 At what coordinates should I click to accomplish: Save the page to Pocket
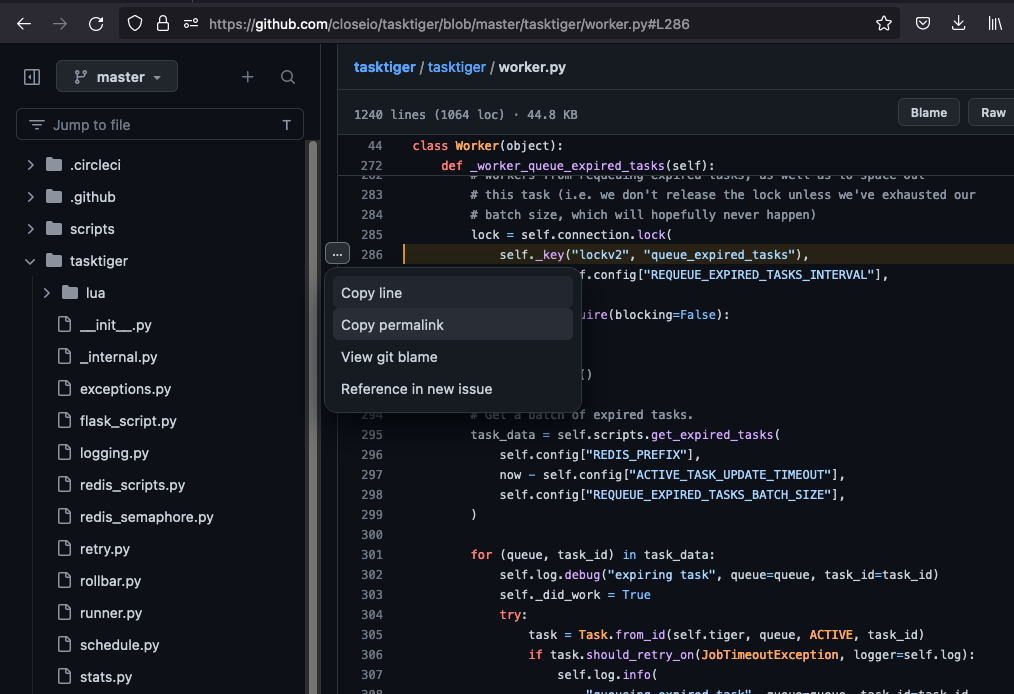tap(921, 24)
